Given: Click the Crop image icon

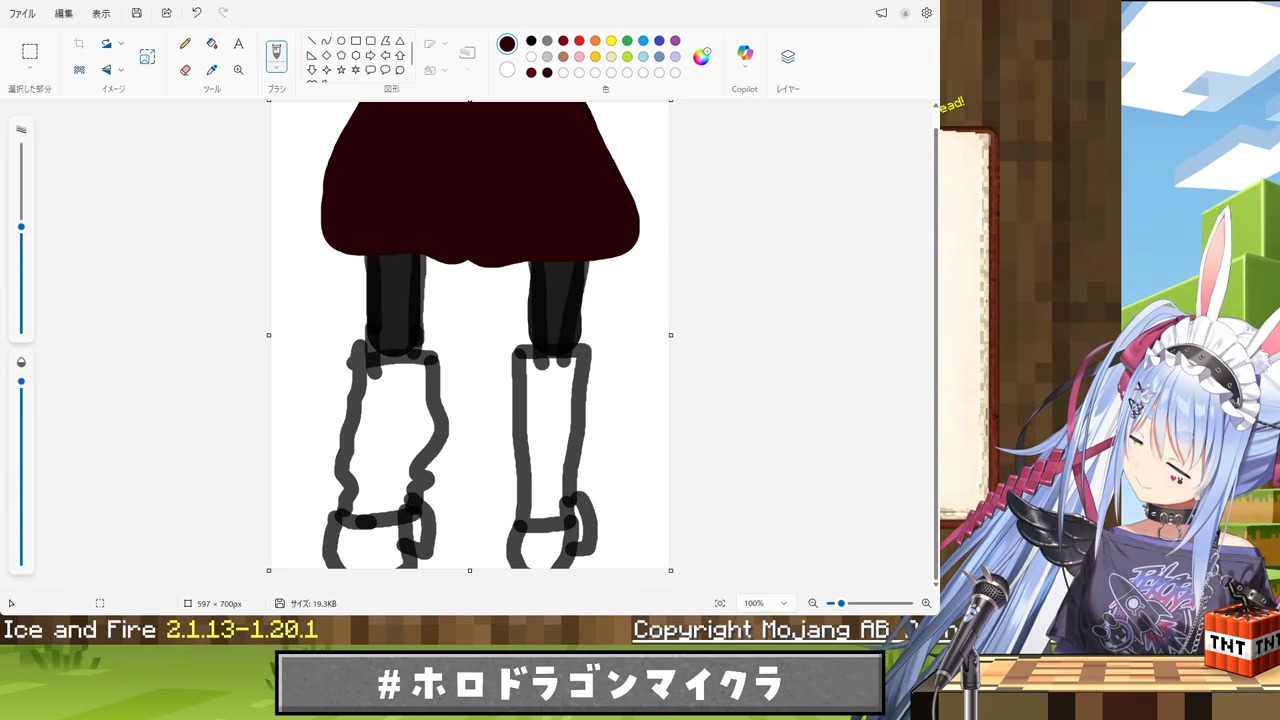Looking at the screenshot, I should point(79,44).
